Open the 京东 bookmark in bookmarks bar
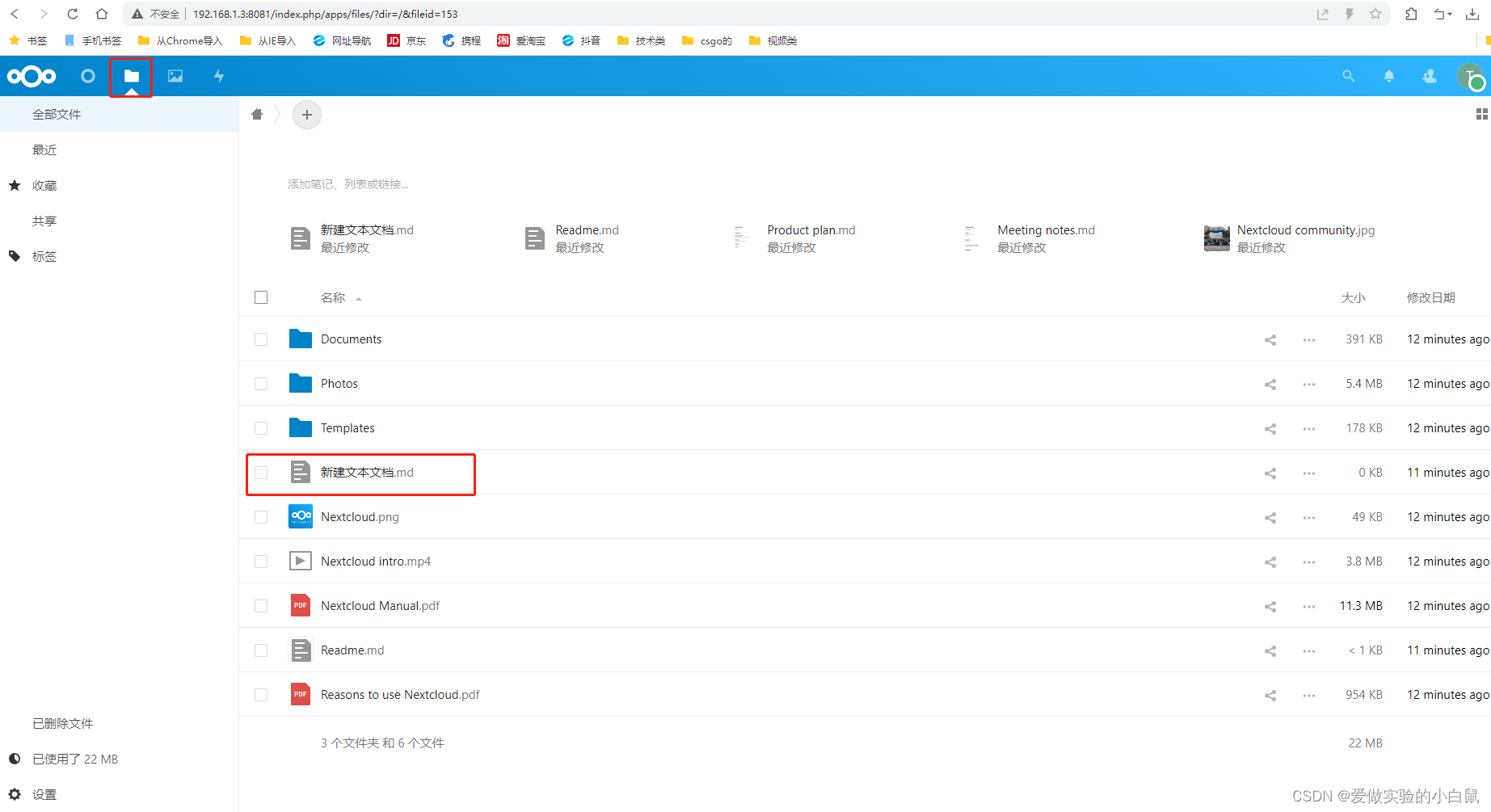Screen dimensions: 1491x812 pos(406,40)
